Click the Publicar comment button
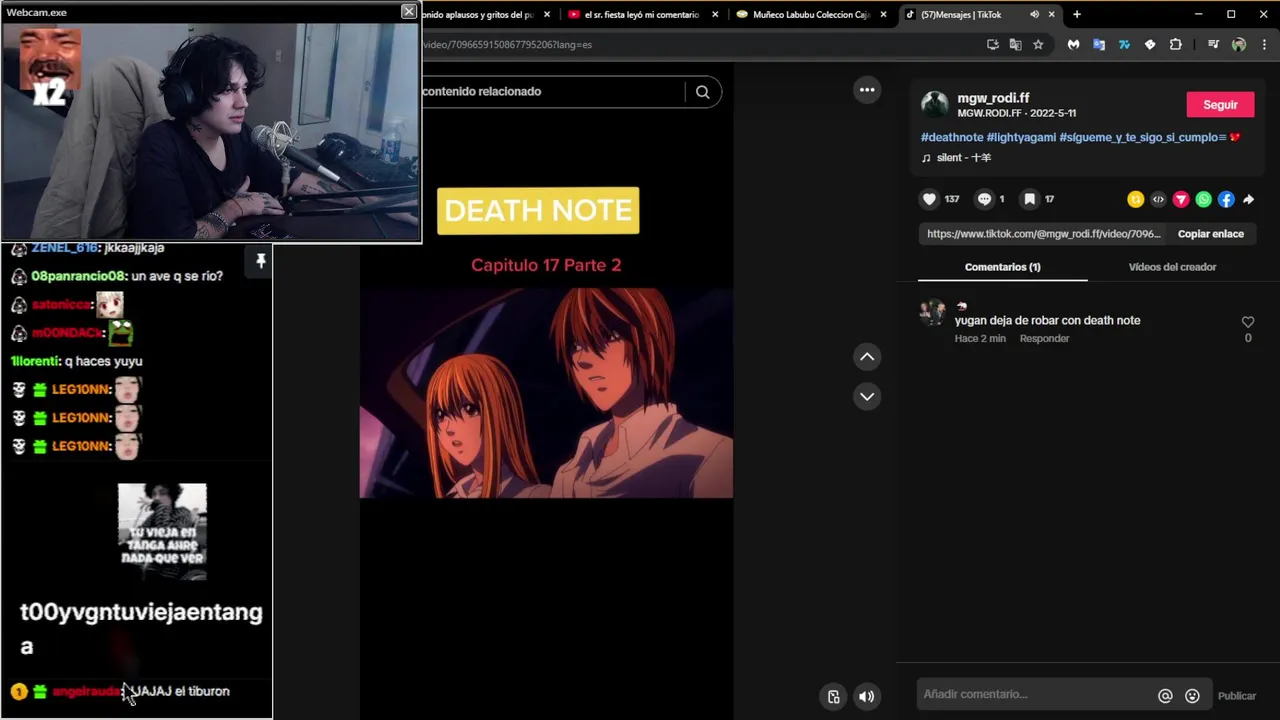The height and width of the screenshot is (720, 1280). pyautogui.click(x=1236, y=696)
